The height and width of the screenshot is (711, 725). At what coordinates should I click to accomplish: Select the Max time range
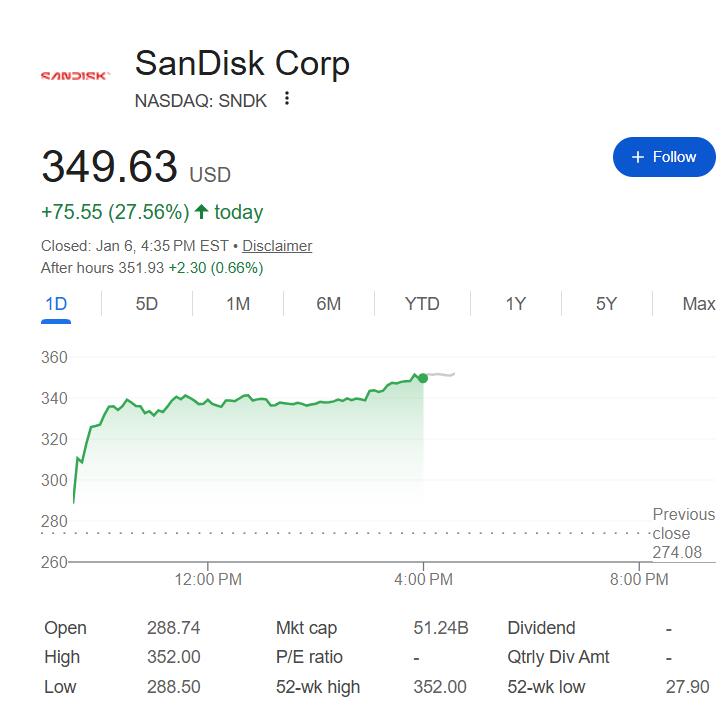pos(698,304)
